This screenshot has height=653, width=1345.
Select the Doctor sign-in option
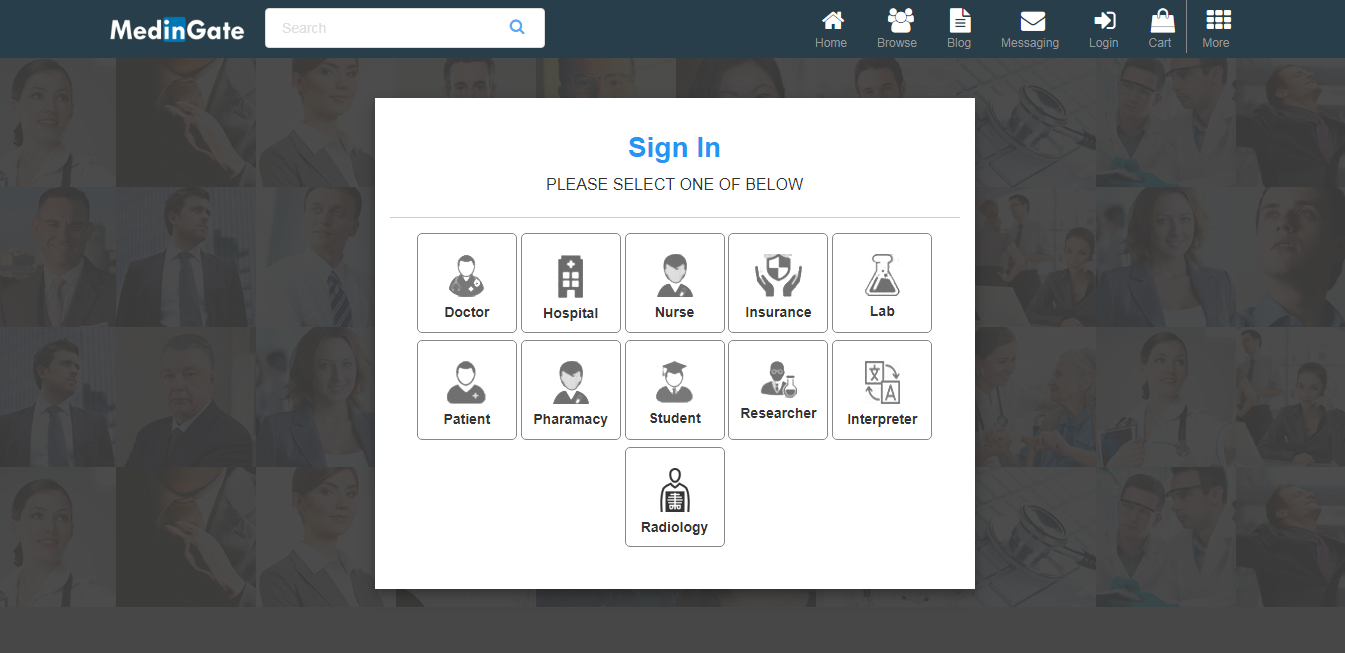[467, 283]
